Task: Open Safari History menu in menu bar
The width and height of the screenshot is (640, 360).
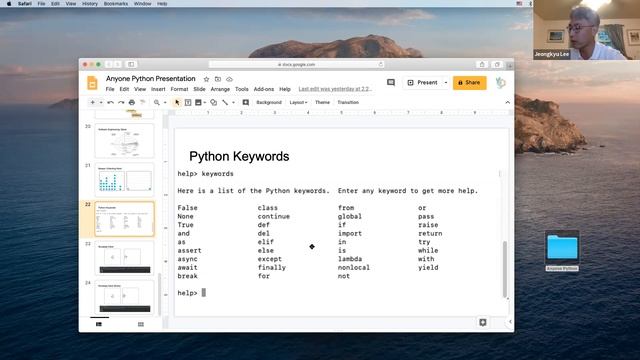Action: click(x=90, y=4)
